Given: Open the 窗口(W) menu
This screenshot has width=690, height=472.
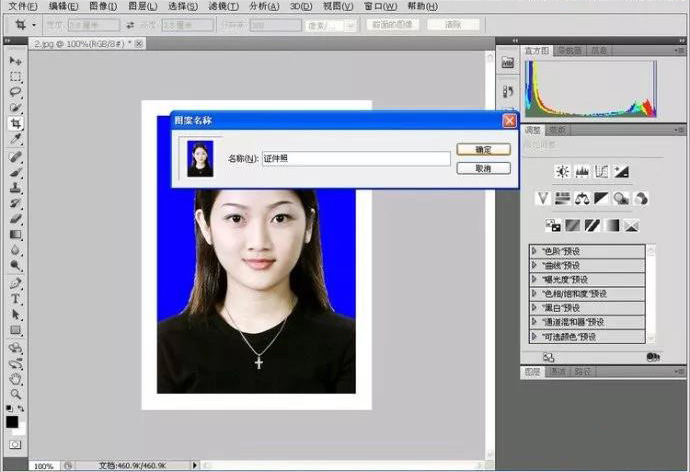Looking at the screenshot, I should click(381, 7).
